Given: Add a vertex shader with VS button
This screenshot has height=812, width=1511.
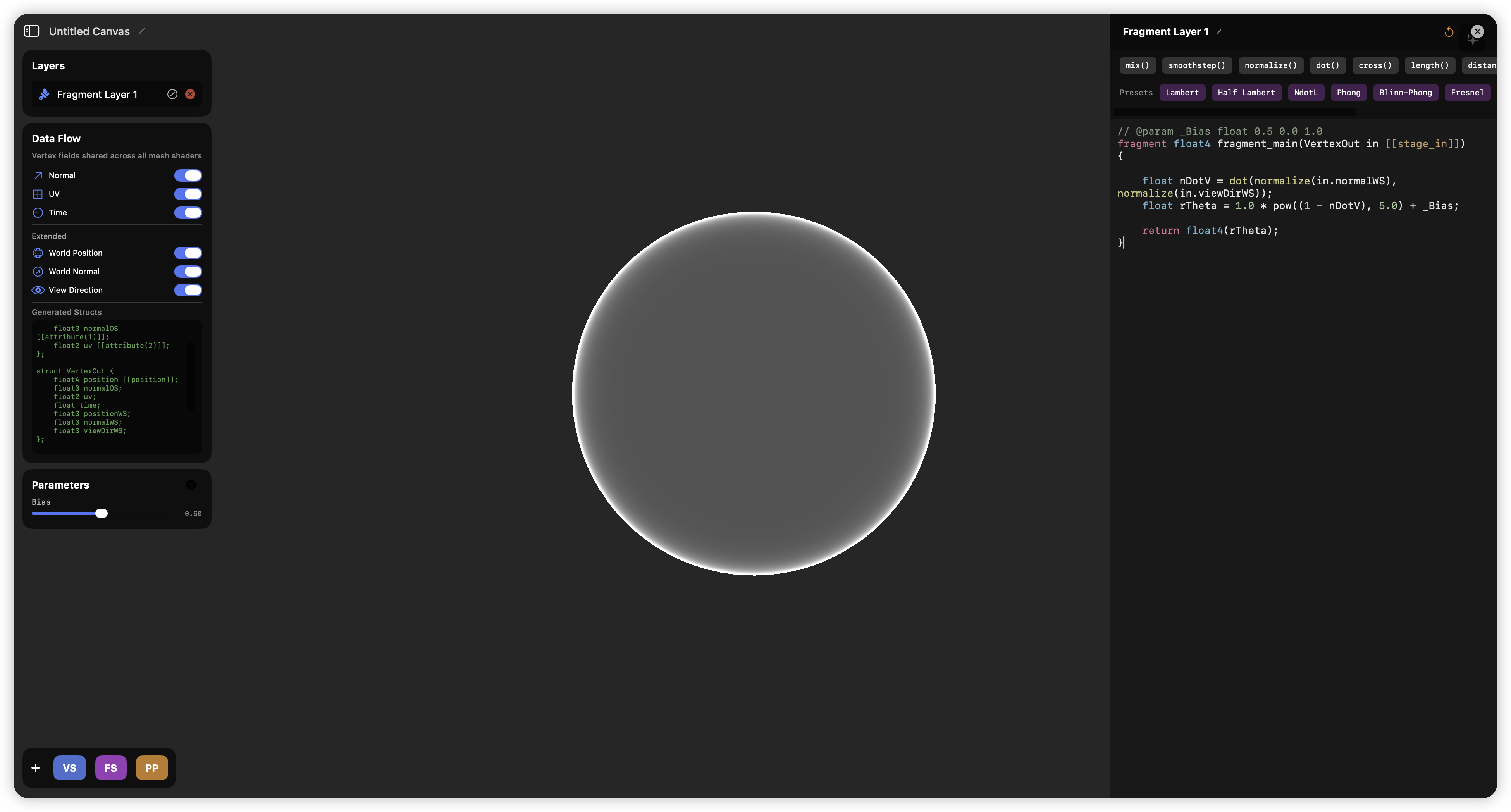Looking at the screenshot, I should coord(69,768).
